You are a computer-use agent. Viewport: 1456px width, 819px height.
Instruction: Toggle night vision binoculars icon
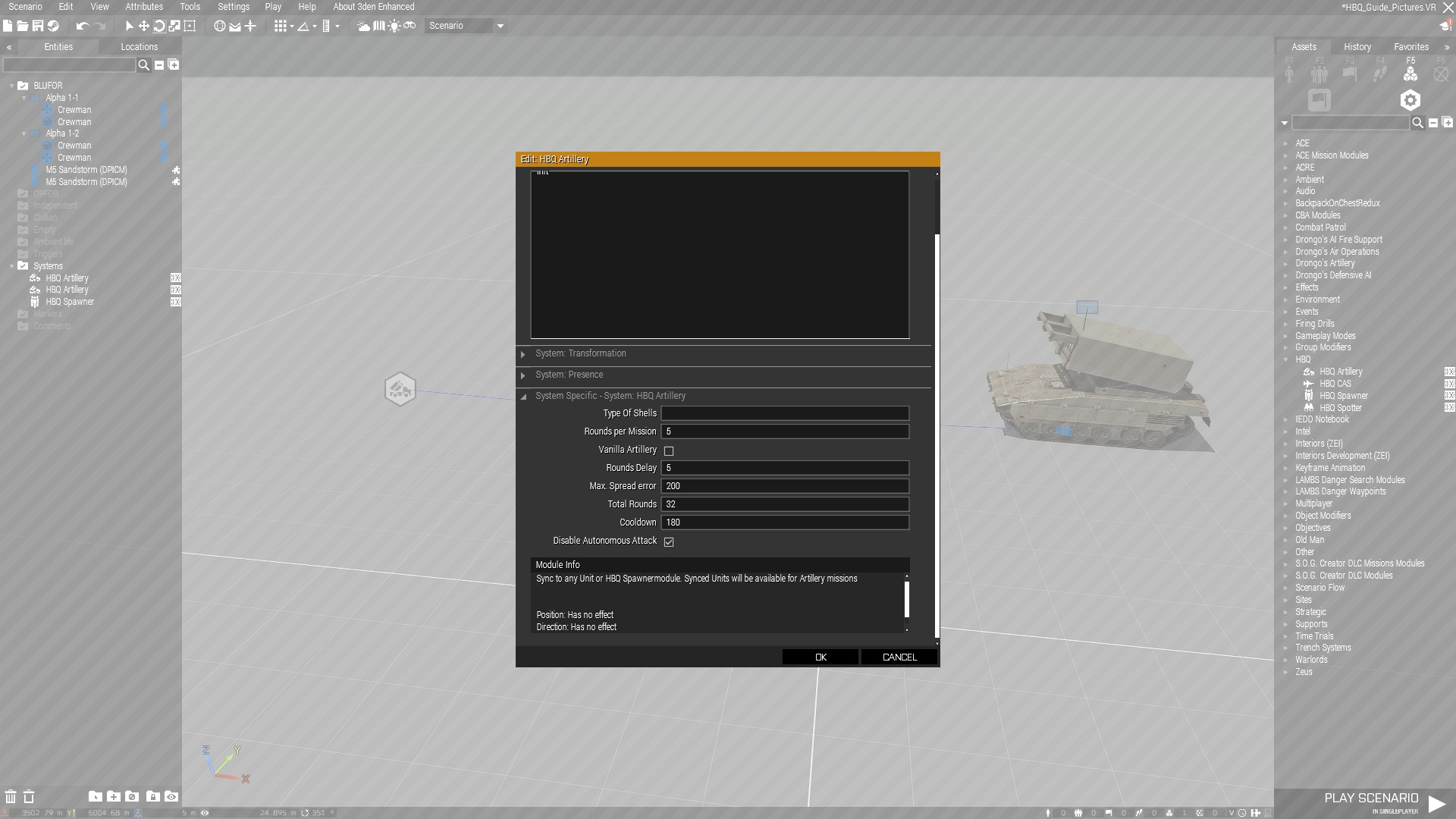[409, 26]
